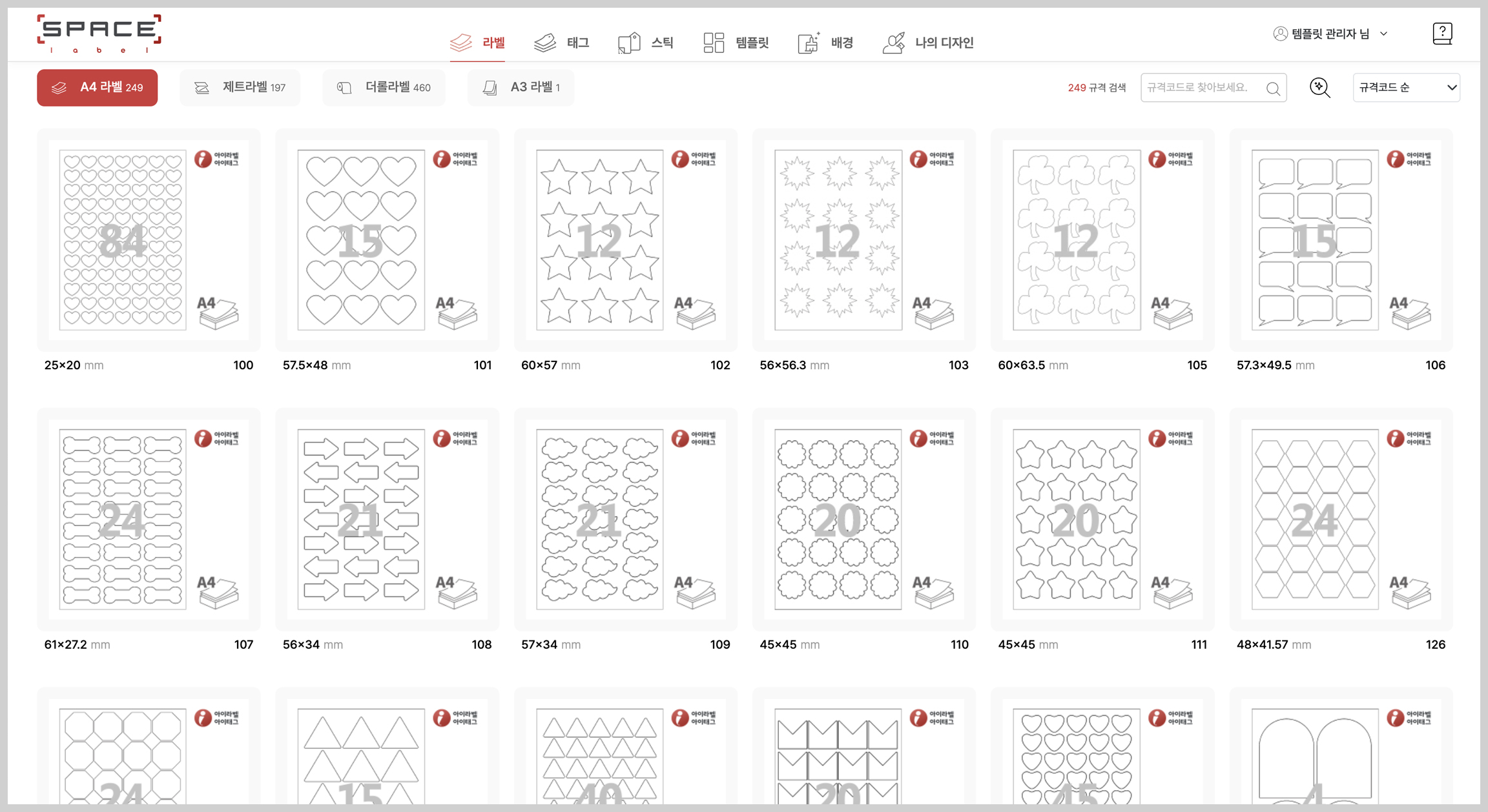Click the 25×20 mm size label
Viewport: 1488px width, 812px height.
74,365
